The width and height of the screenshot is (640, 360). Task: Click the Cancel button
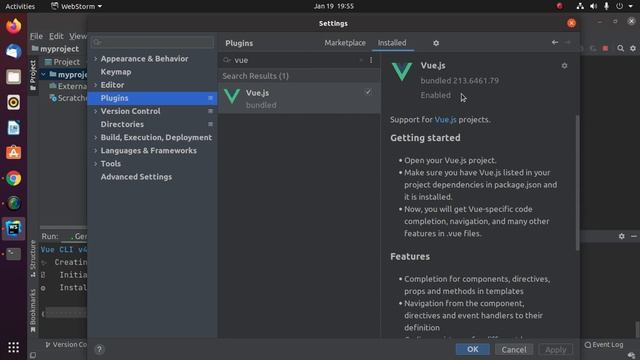tap(514, 349)
